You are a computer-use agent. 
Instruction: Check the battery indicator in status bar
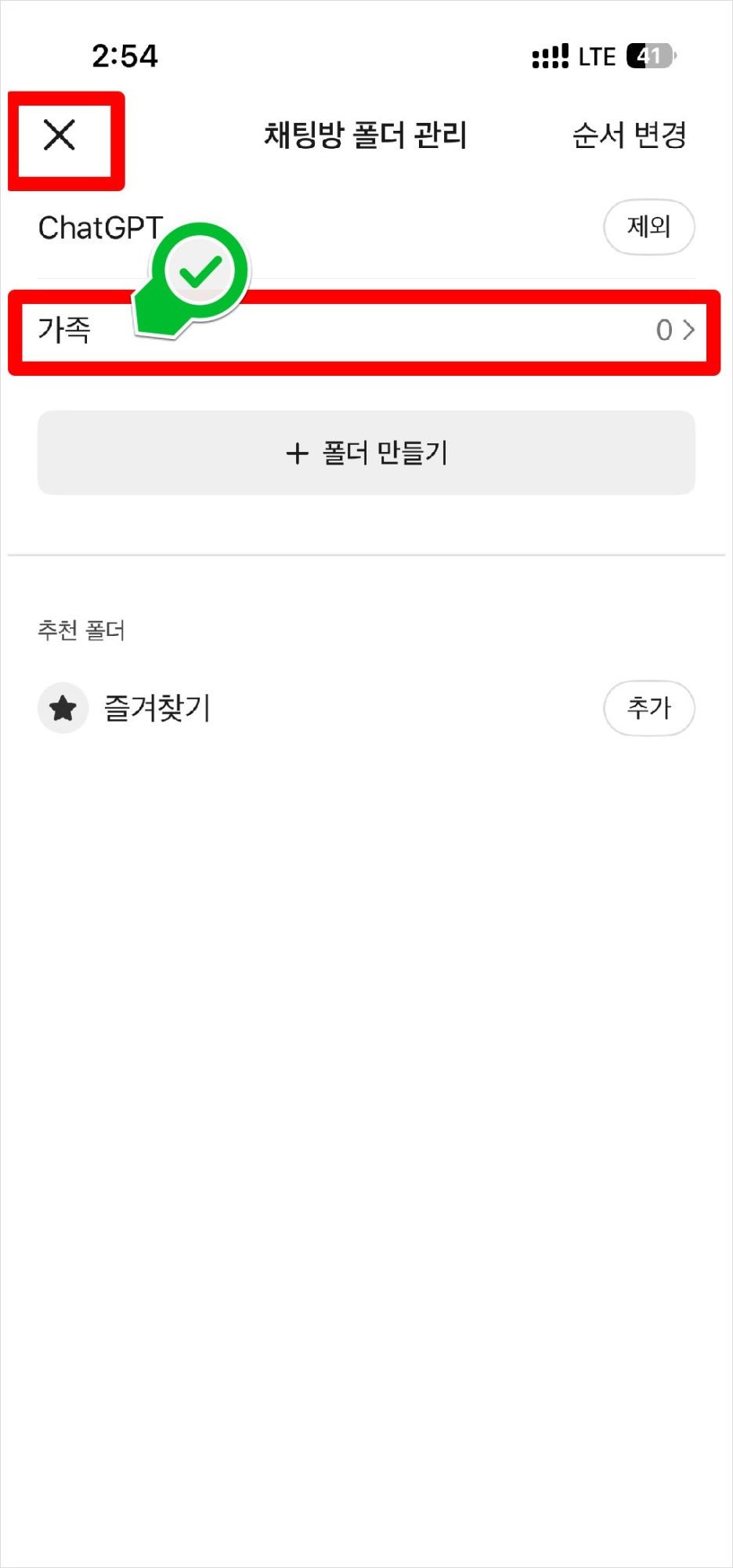[x=651, y=56]
